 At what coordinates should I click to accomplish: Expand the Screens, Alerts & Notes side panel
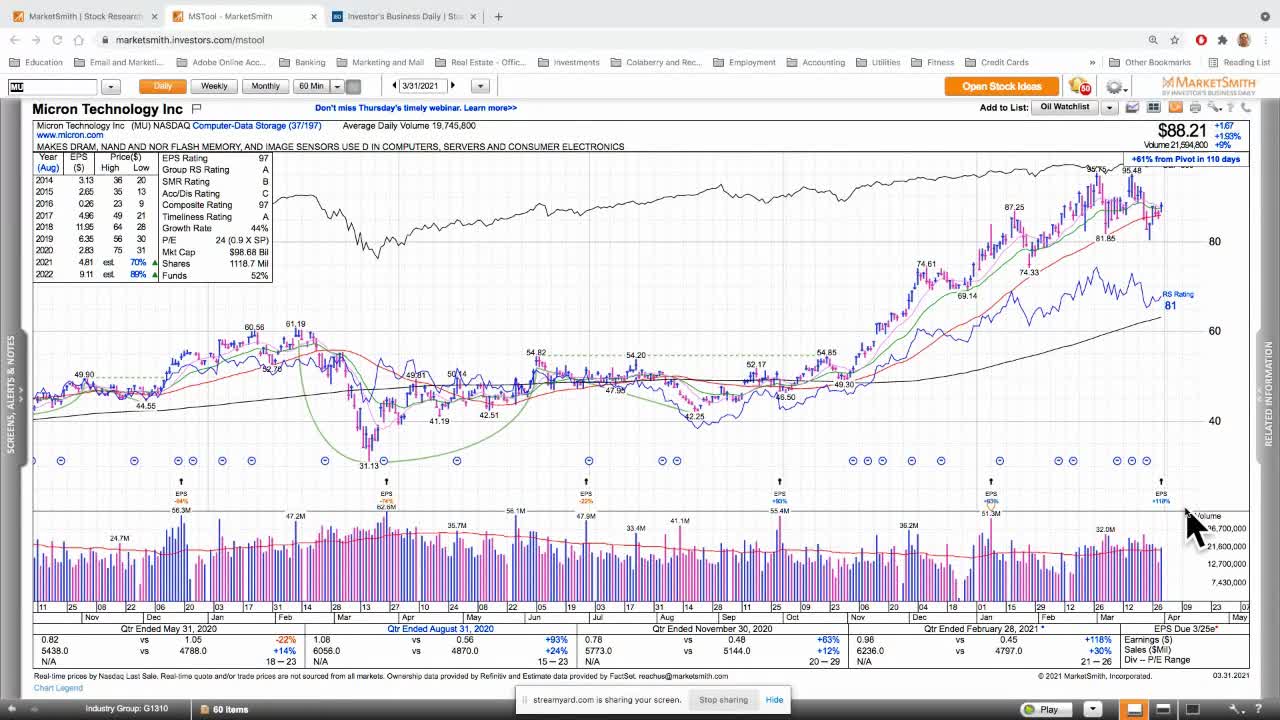[12, 395]
